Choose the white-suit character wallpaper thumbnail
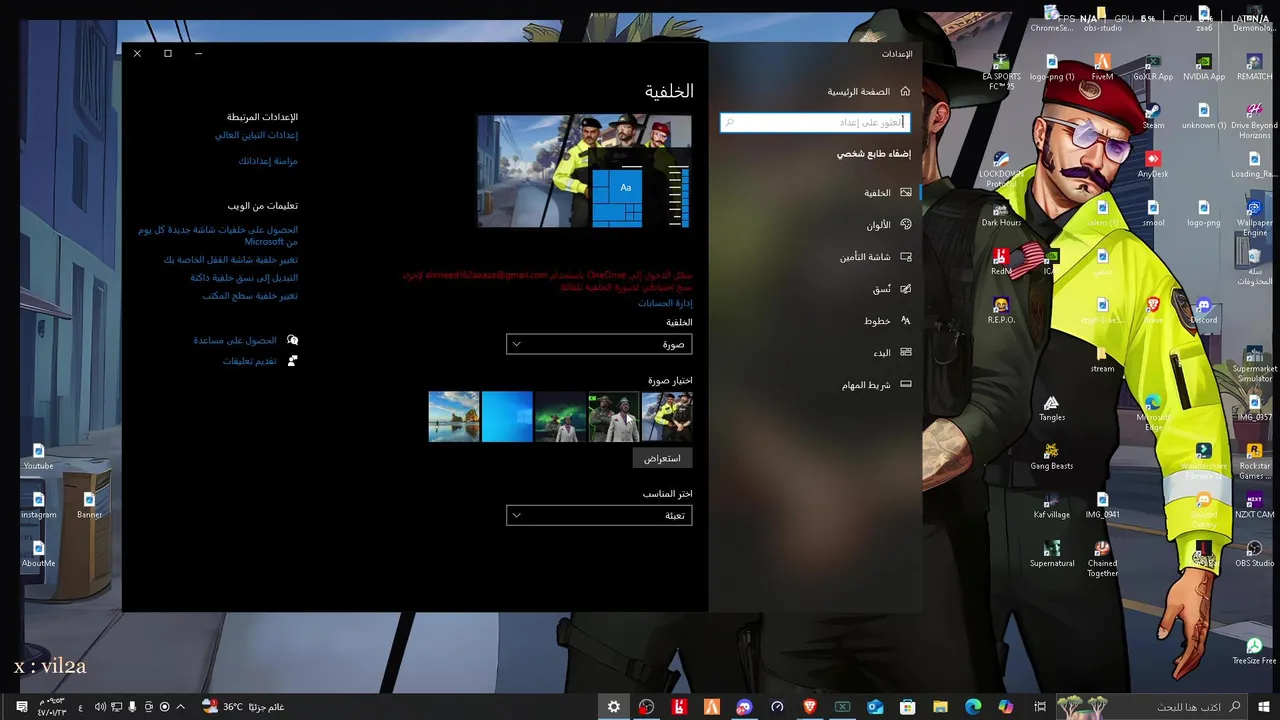Image resolution: width=1280 pixels, height=720 pixels. tap(614, 416)
